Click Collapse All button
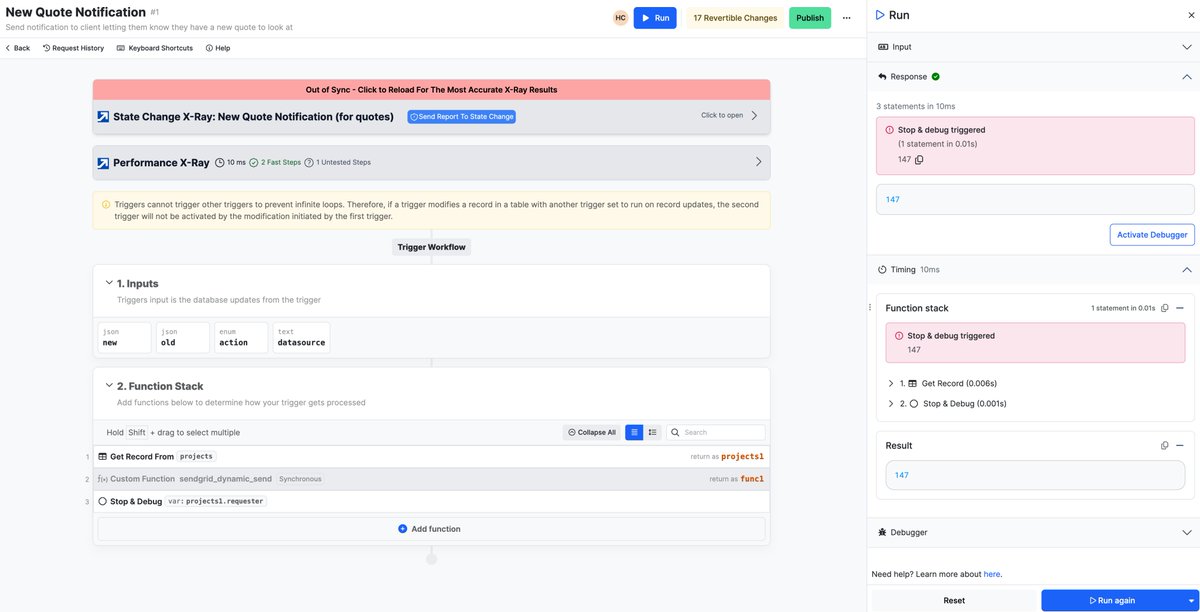Image resolution: width=1200 pixels, height=612 pixels. tap(592, 433)
